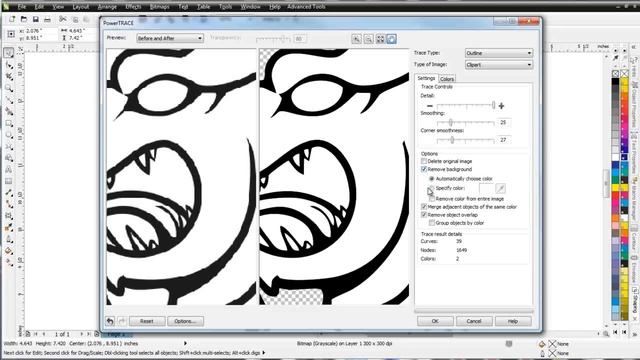This screenshot has height=360, width=640.
Task: Select the Eyedropper tool in the toolbox
Action: pos(9,228)
